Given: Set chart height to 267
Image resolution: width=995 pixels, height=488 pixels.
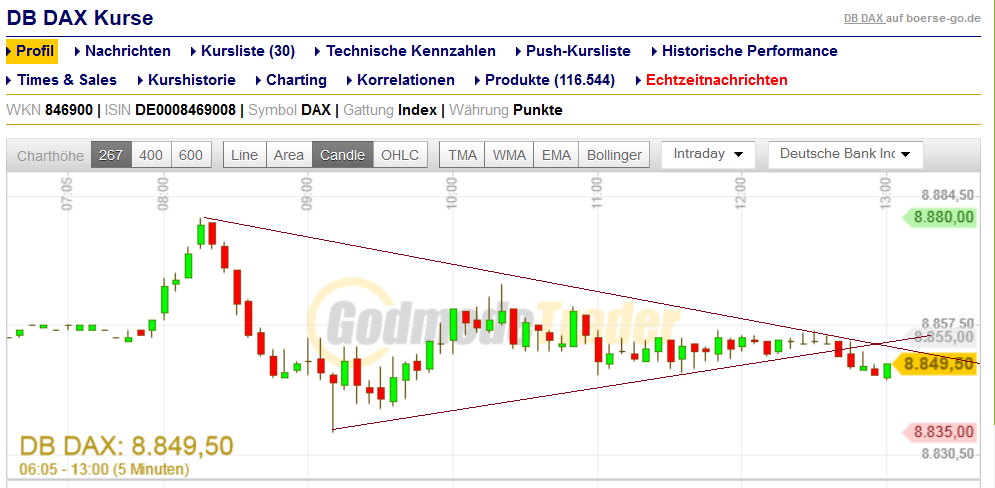Looking at the screenshot, I should coord(111,155).
